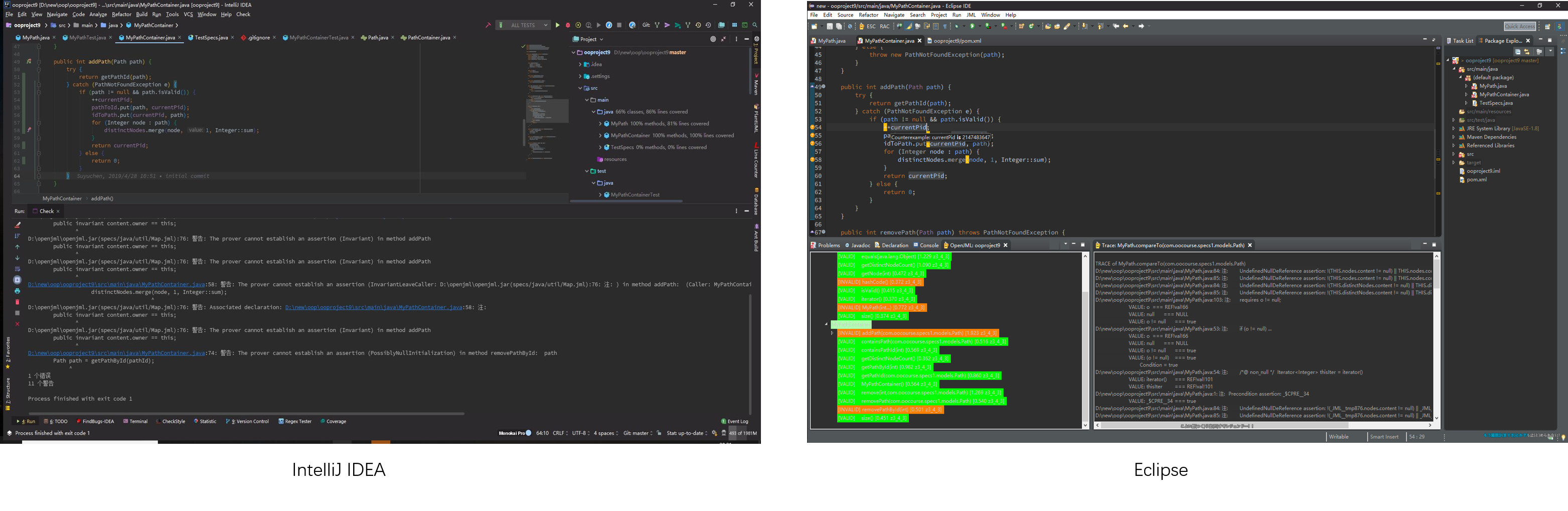Click the horizontal scrollbar in IntelliJ Run console
This screenshot has height=511, width=1568.
click(246, 414)
